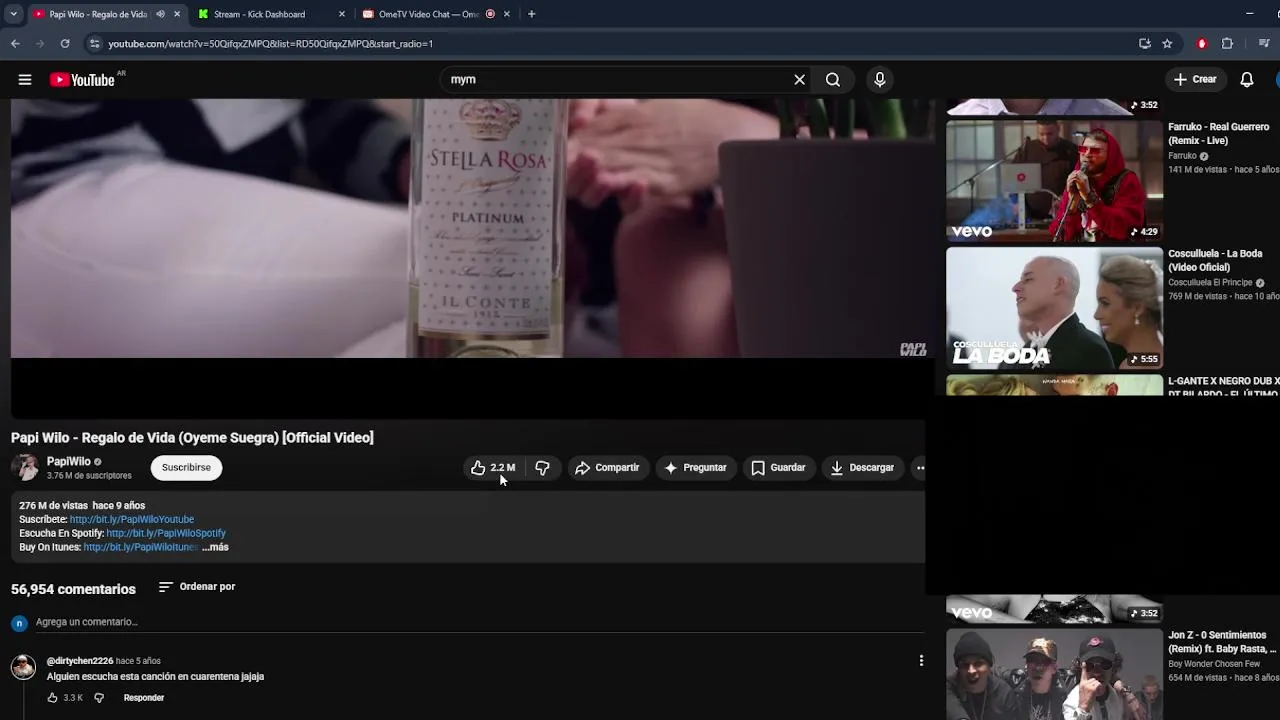Open the red recording extension icon
Image resolution: width=1280 pixels, height=720 pixels.
click(1202, 44)
